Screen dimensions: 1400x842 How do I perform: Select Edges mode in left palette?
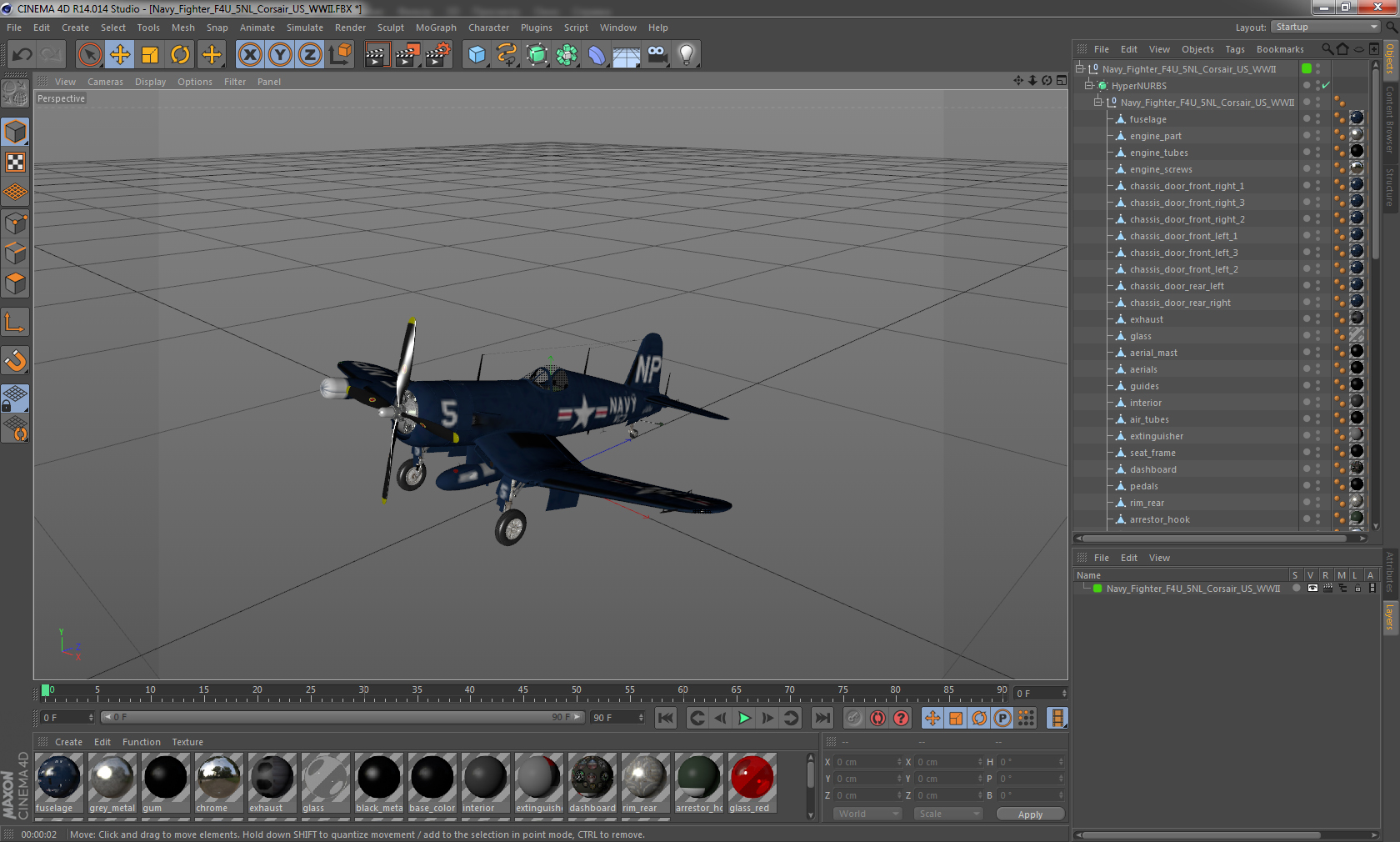(16, 253)
